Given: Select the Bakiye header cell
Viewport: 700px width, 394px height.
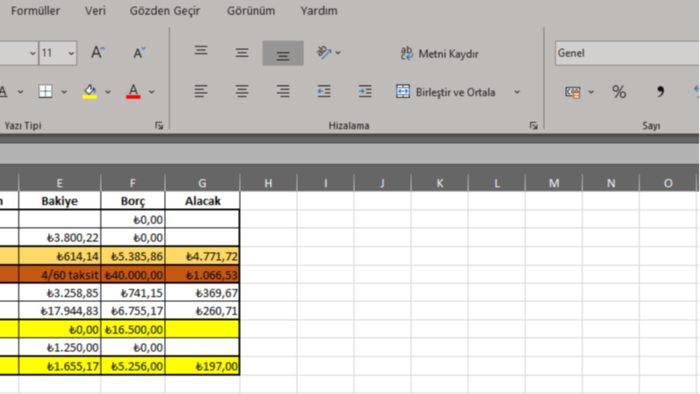Looking at the screenshot, I should click(60, 201).
